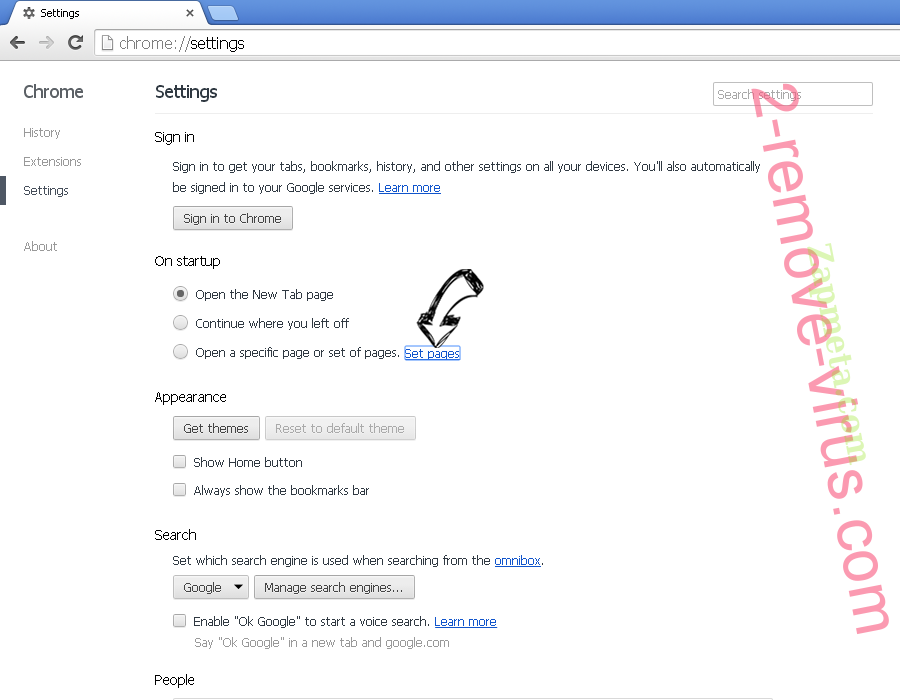
Task: Click Sign in to Chrome button
Action: [x=232, y=218]
